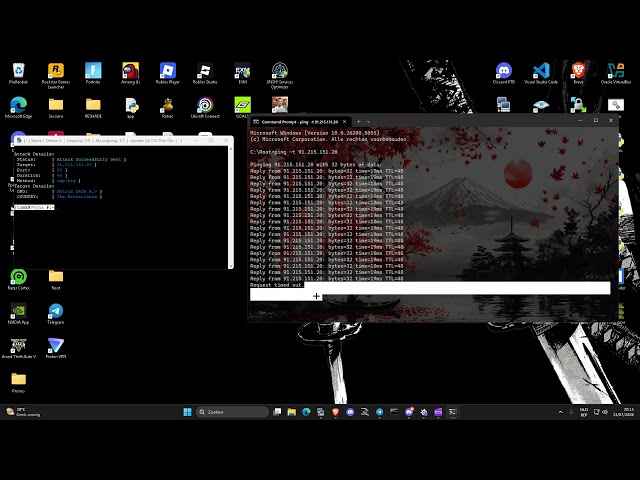Launch the Fortnite desktop shortcut

point(93,73)
